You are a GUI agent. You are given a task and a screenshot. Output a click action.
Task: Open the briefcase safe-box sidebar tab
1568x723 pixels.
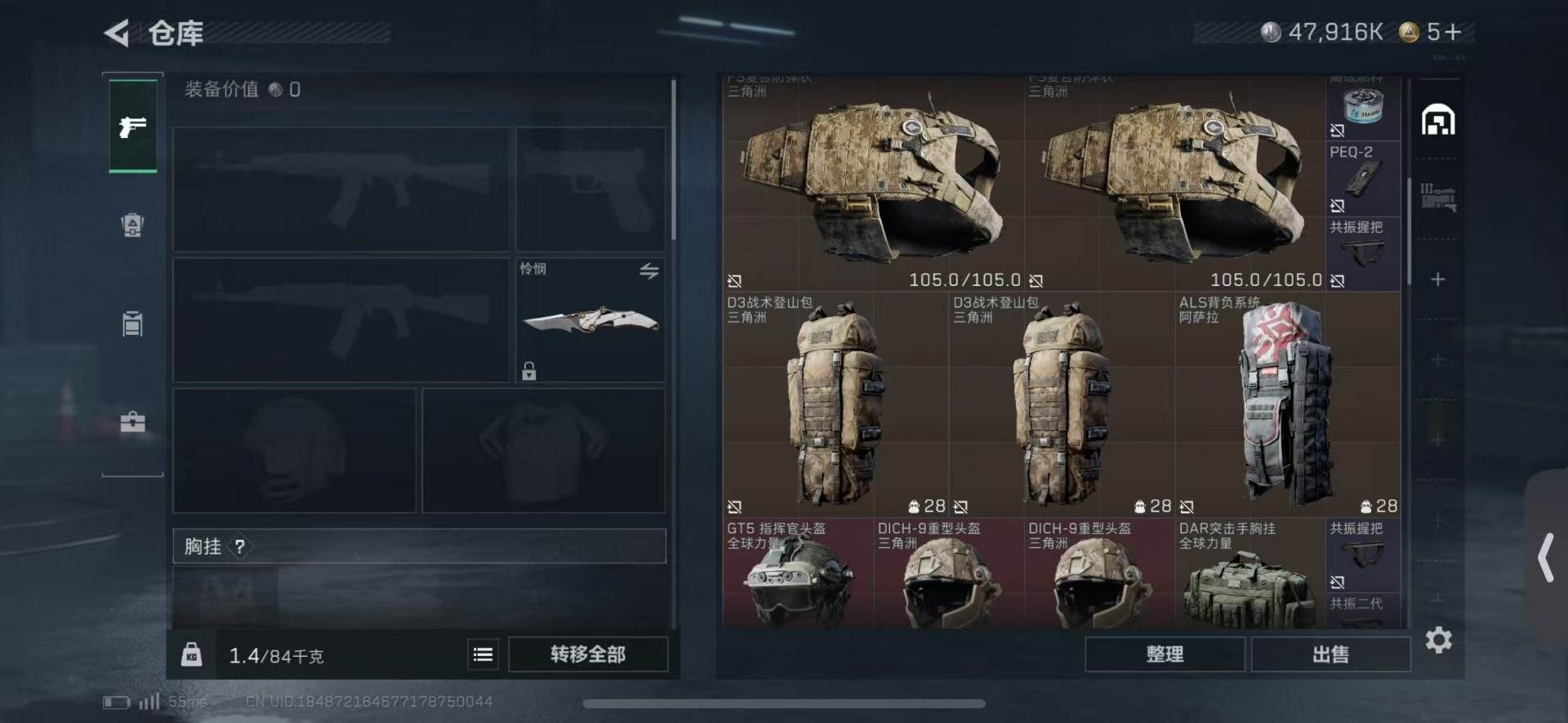(x=132, y=422)
